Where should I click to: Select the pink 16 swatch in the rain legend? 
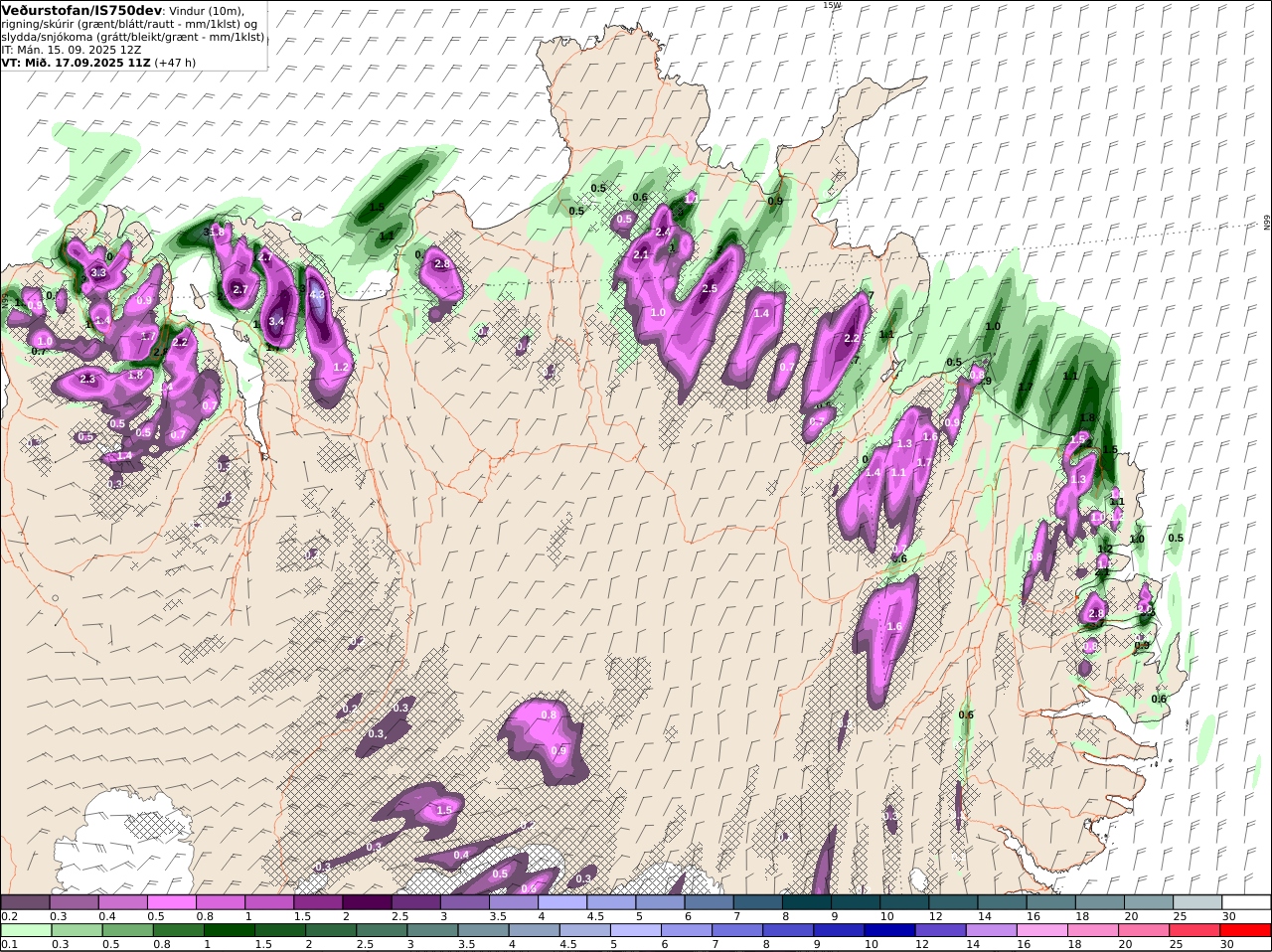(x=1041, y=930)
